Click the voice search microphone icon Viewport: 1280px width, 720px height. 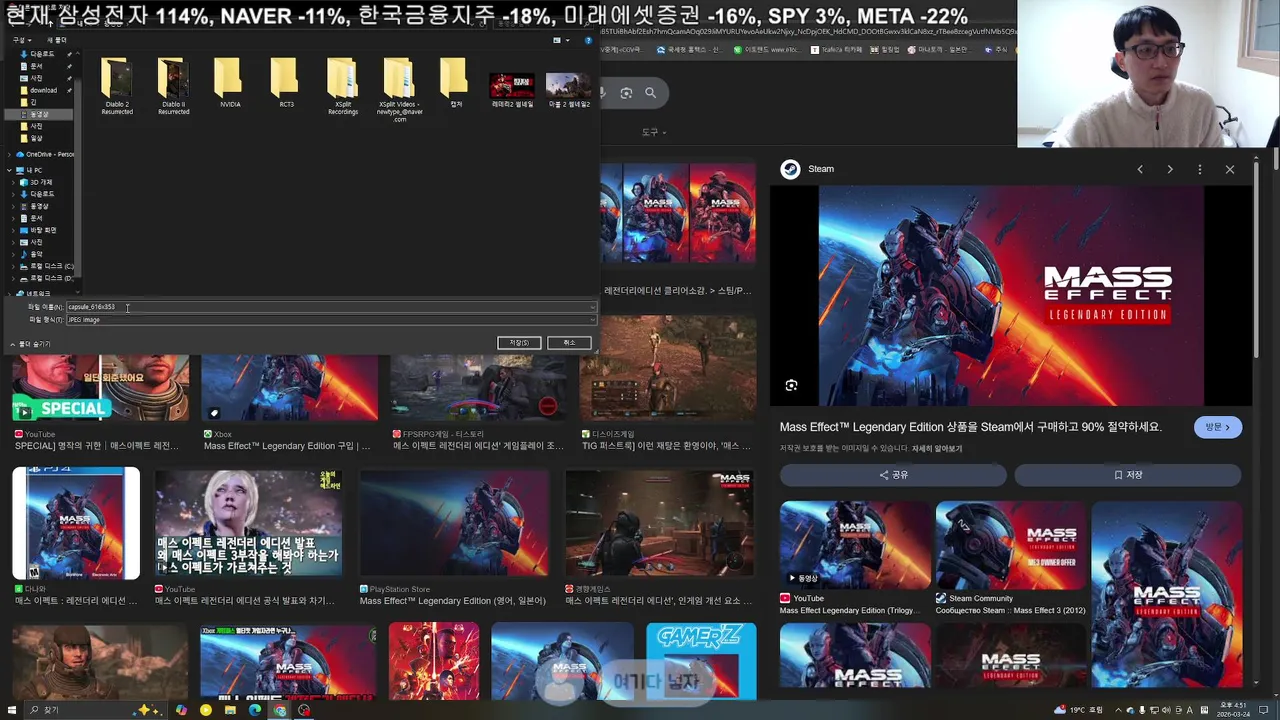(x=601, y=93)
